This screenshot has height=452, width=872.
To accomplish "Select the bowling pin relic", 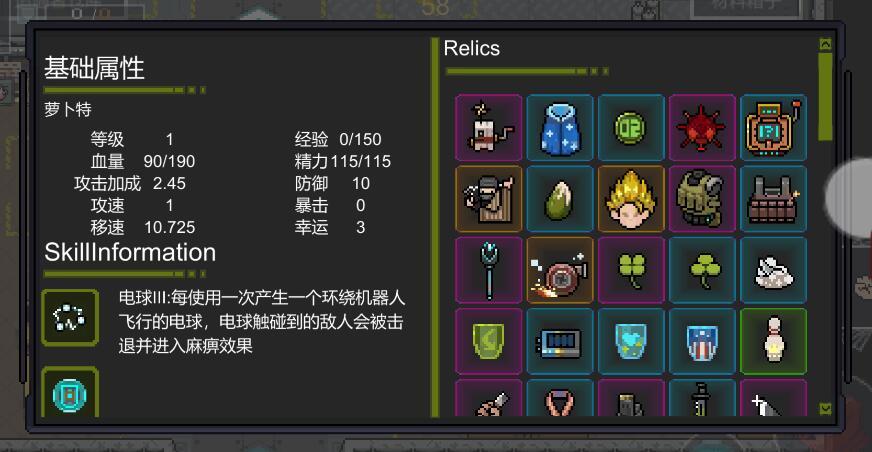I will click(x=774, y=341).
